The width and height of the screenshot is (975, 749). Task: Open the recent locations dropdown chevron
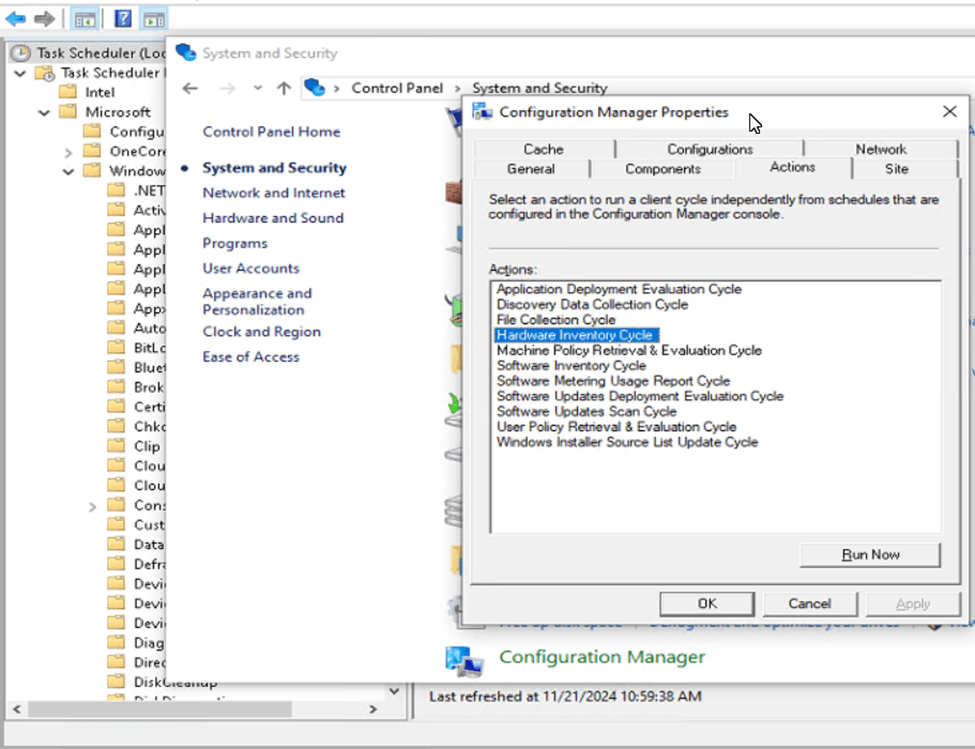tap(258, 88)
